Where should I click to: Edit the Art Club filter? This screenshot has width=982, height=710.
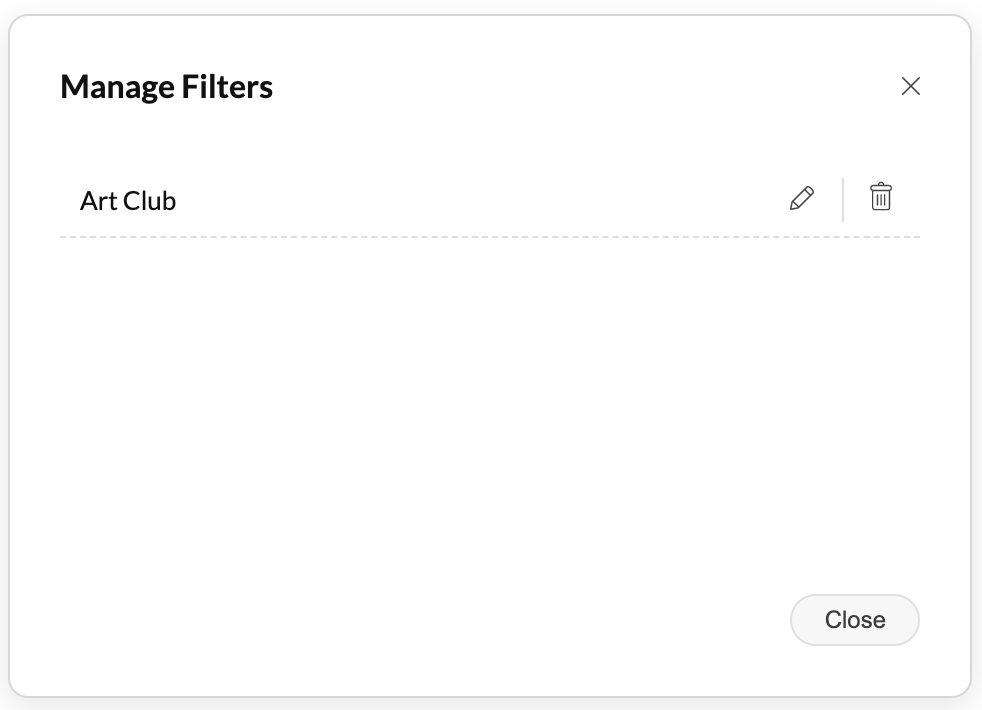pyautogui.click(x=801, y=198)
